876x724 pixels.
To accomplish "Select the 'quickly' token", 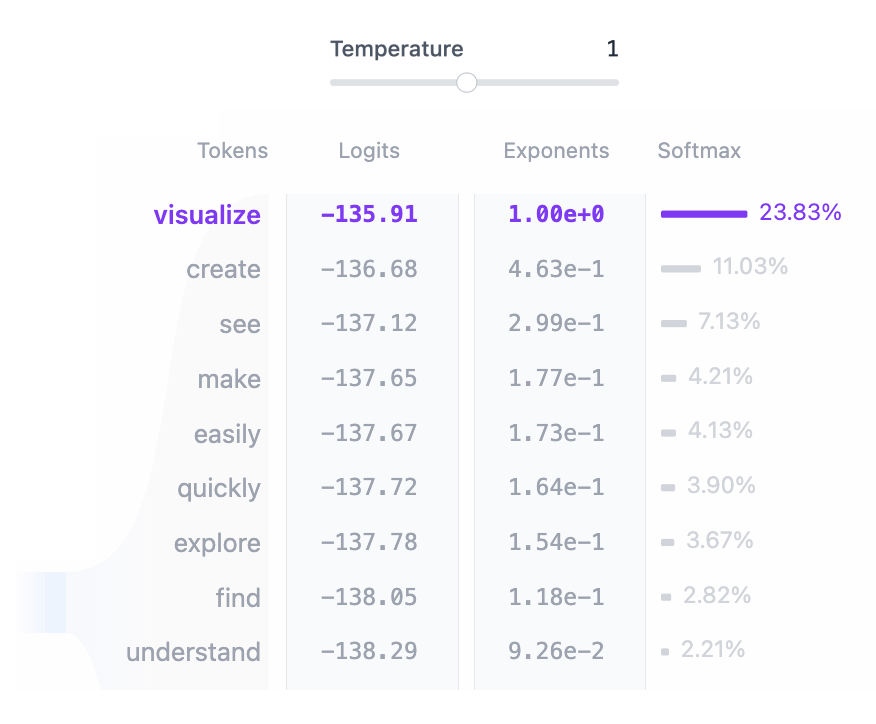I will click(219, 489).
